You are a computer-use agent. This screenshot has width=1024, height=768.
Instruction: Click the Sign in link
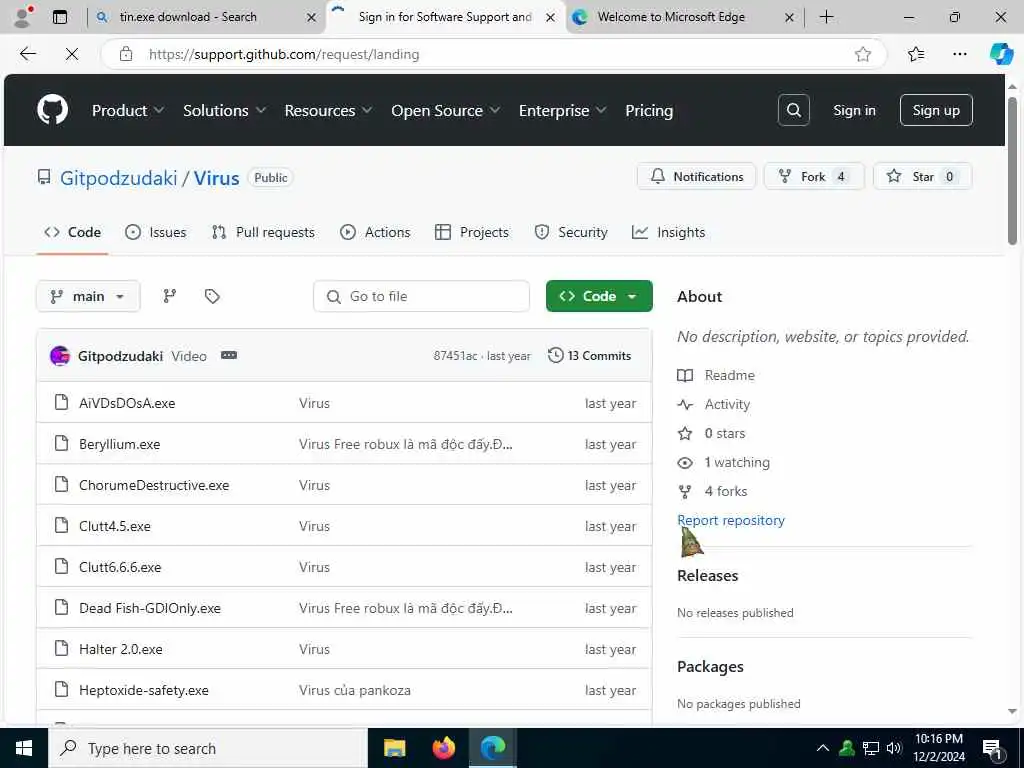pos(854,110)
